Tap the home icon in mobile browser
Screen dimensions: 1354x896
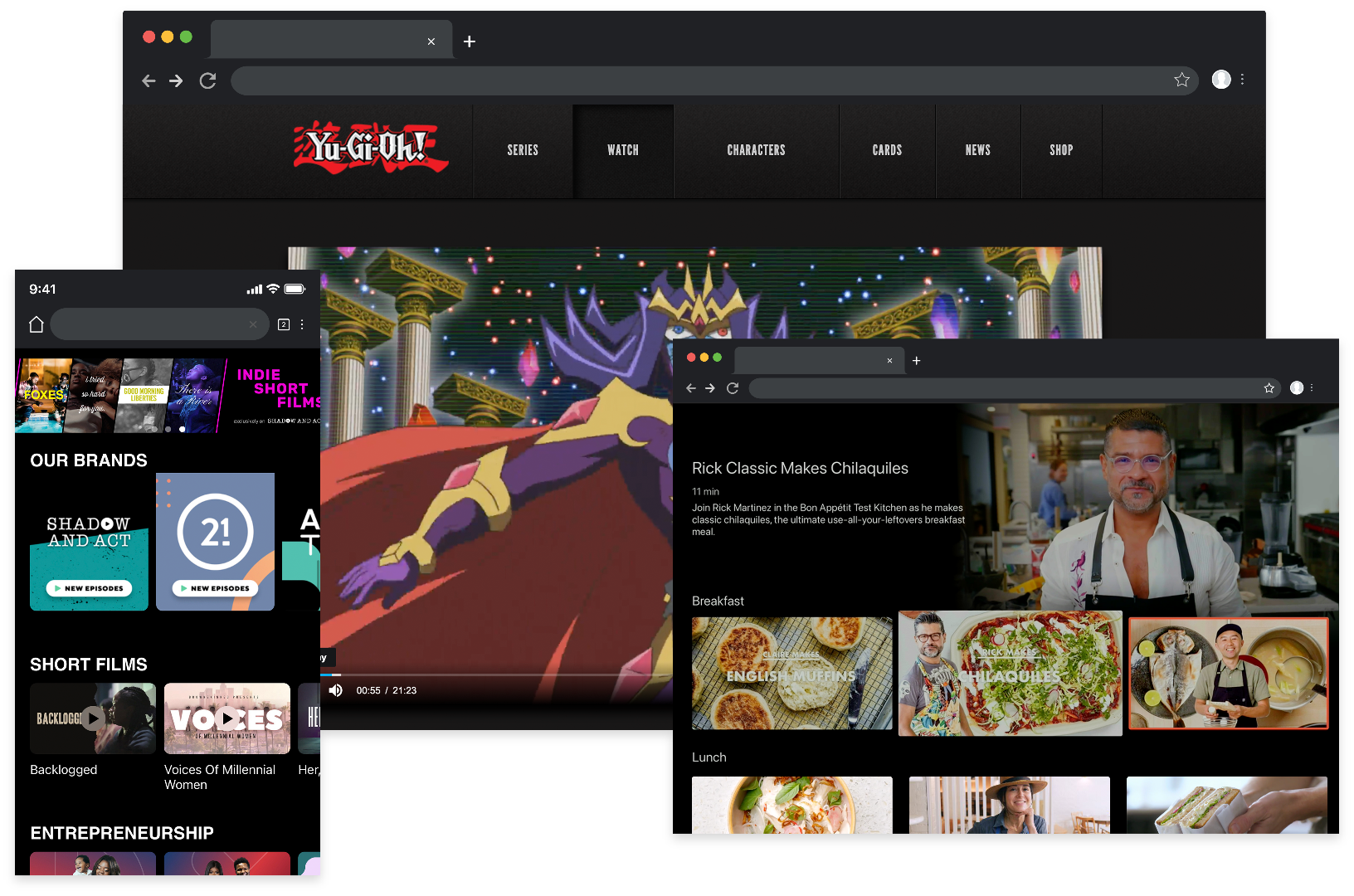(x=37, y=324)
